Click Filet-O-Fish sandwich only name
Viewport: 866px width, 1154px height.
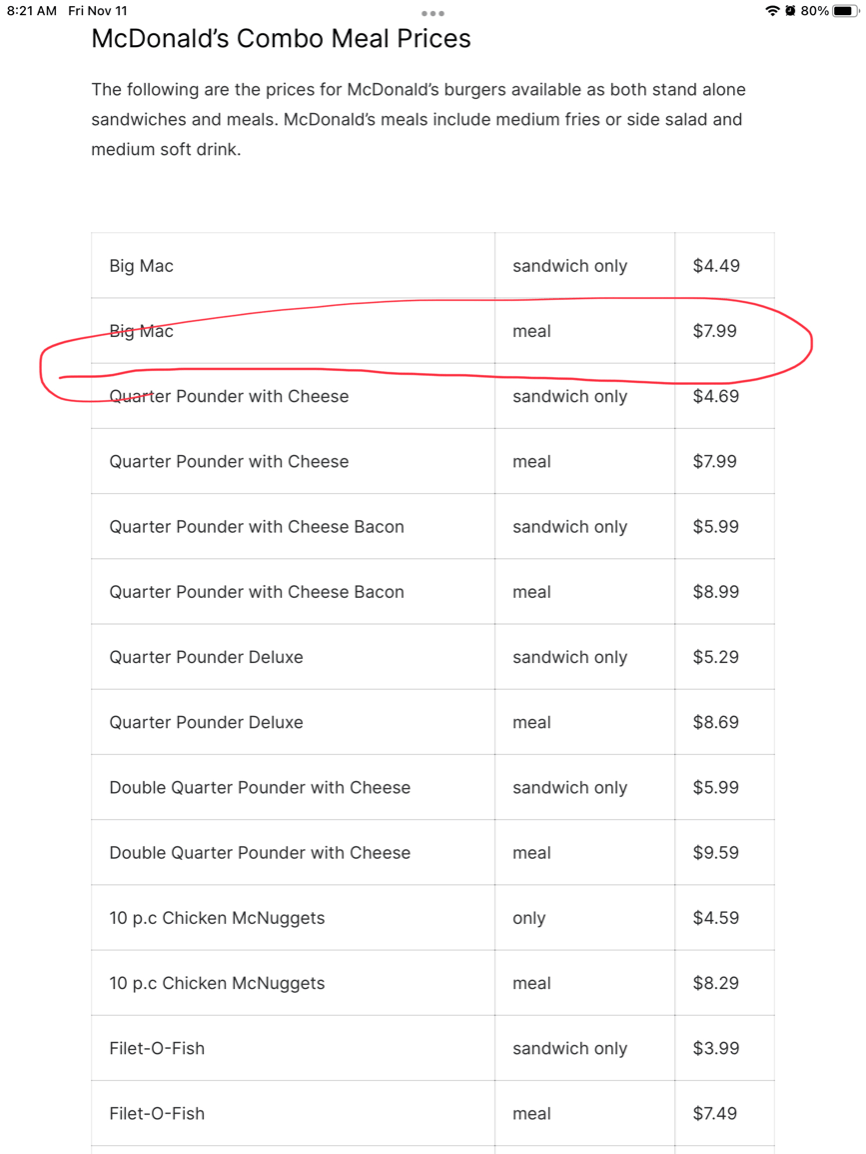tap(157, 1048)
